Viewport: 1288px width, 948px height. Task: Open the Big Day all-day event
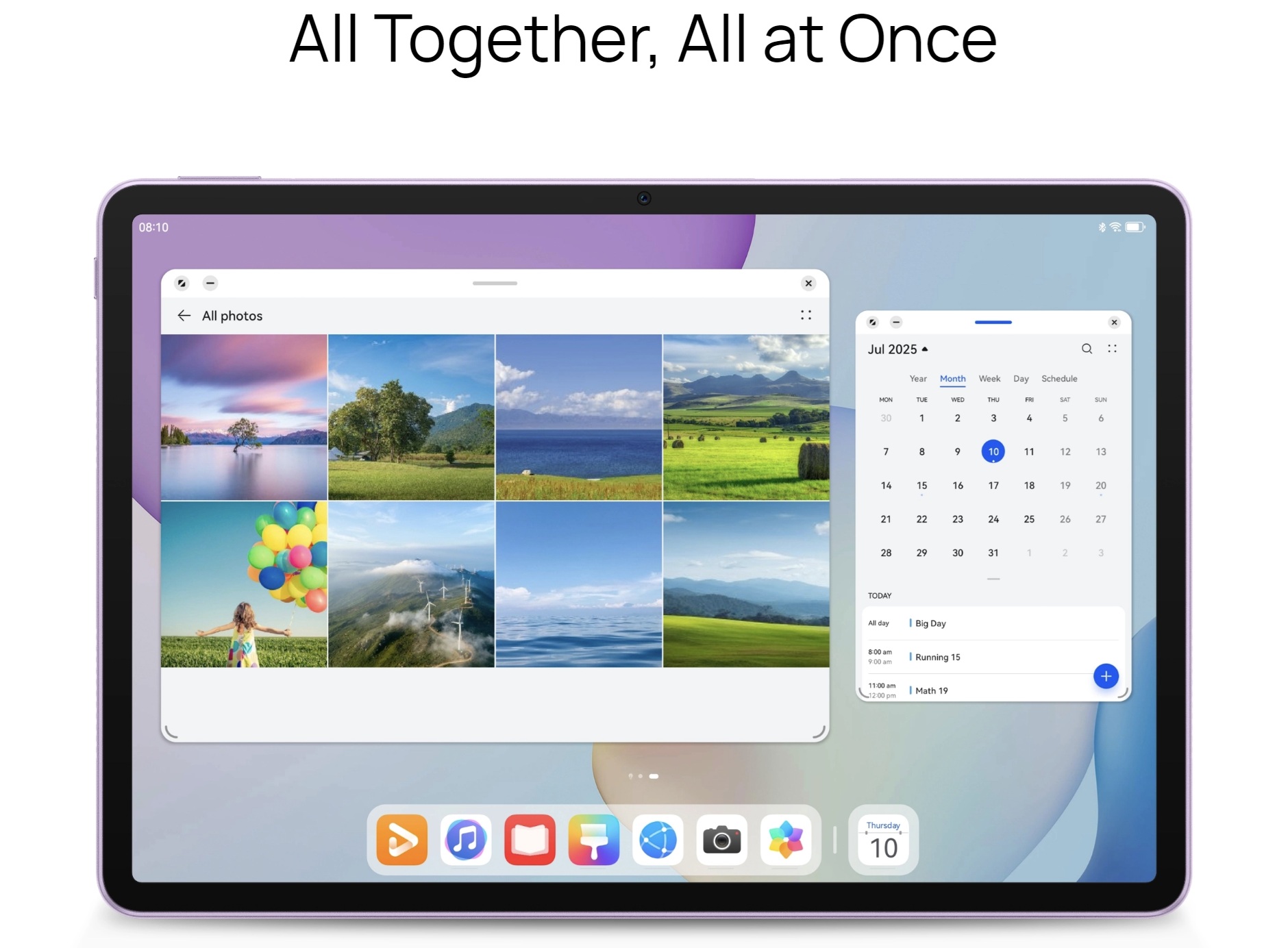pos(993,623)
